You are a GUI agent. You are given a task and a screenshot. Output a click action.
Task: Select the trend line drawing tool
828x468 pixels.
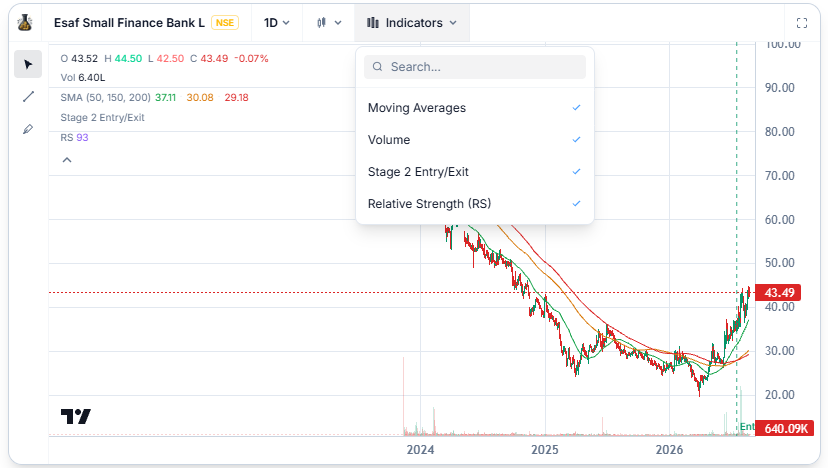tap(28, 97)
